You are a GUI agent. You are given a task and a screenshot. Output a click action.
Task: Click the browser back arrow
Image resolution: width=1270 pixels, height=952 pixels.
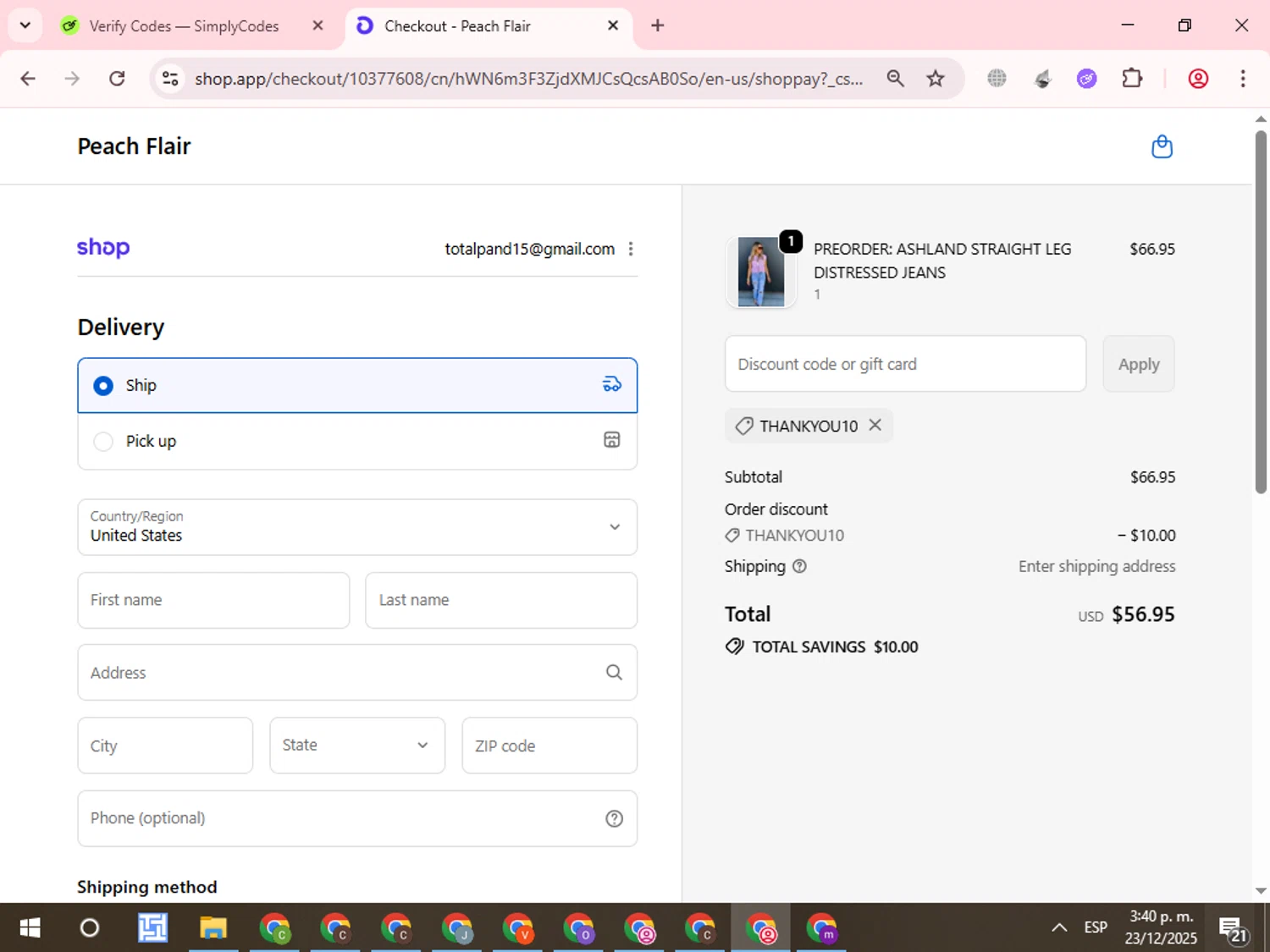tap(28, 79)
